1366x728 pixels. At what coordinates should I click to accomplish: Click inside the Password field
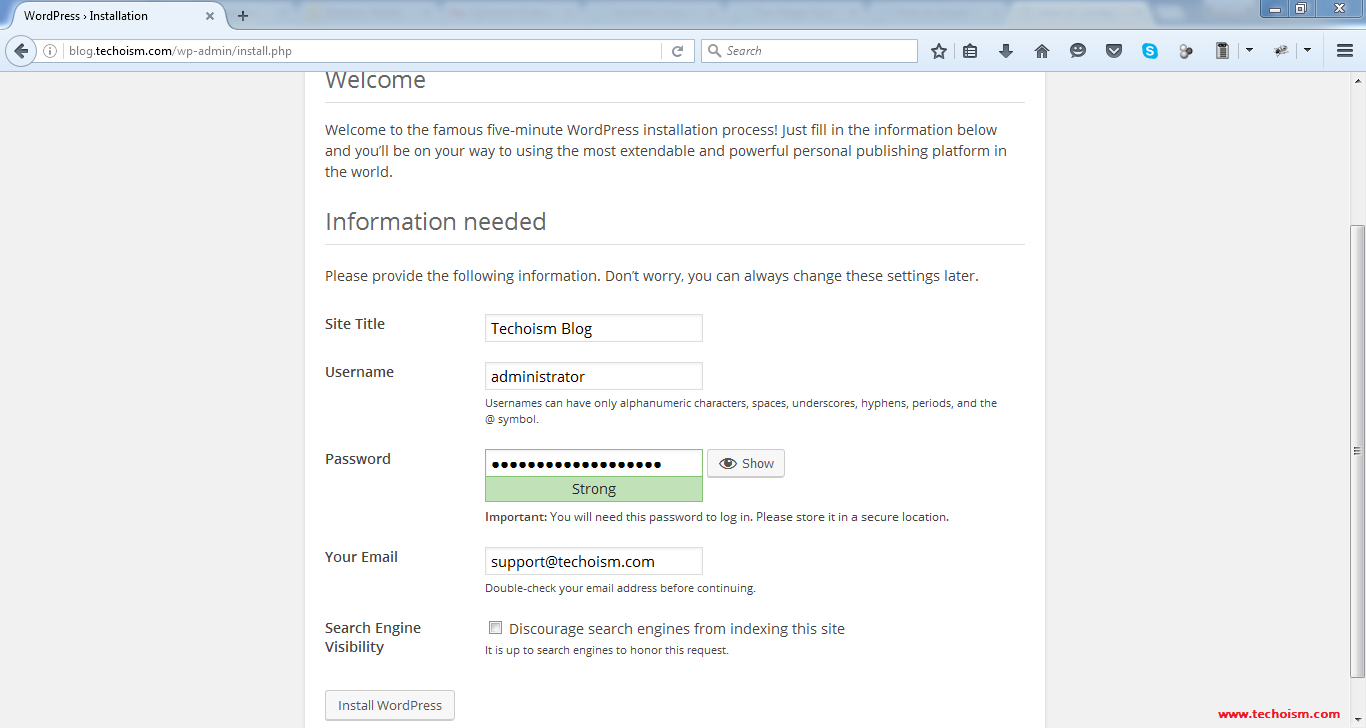pyautogui.click(x=594, y=463)
